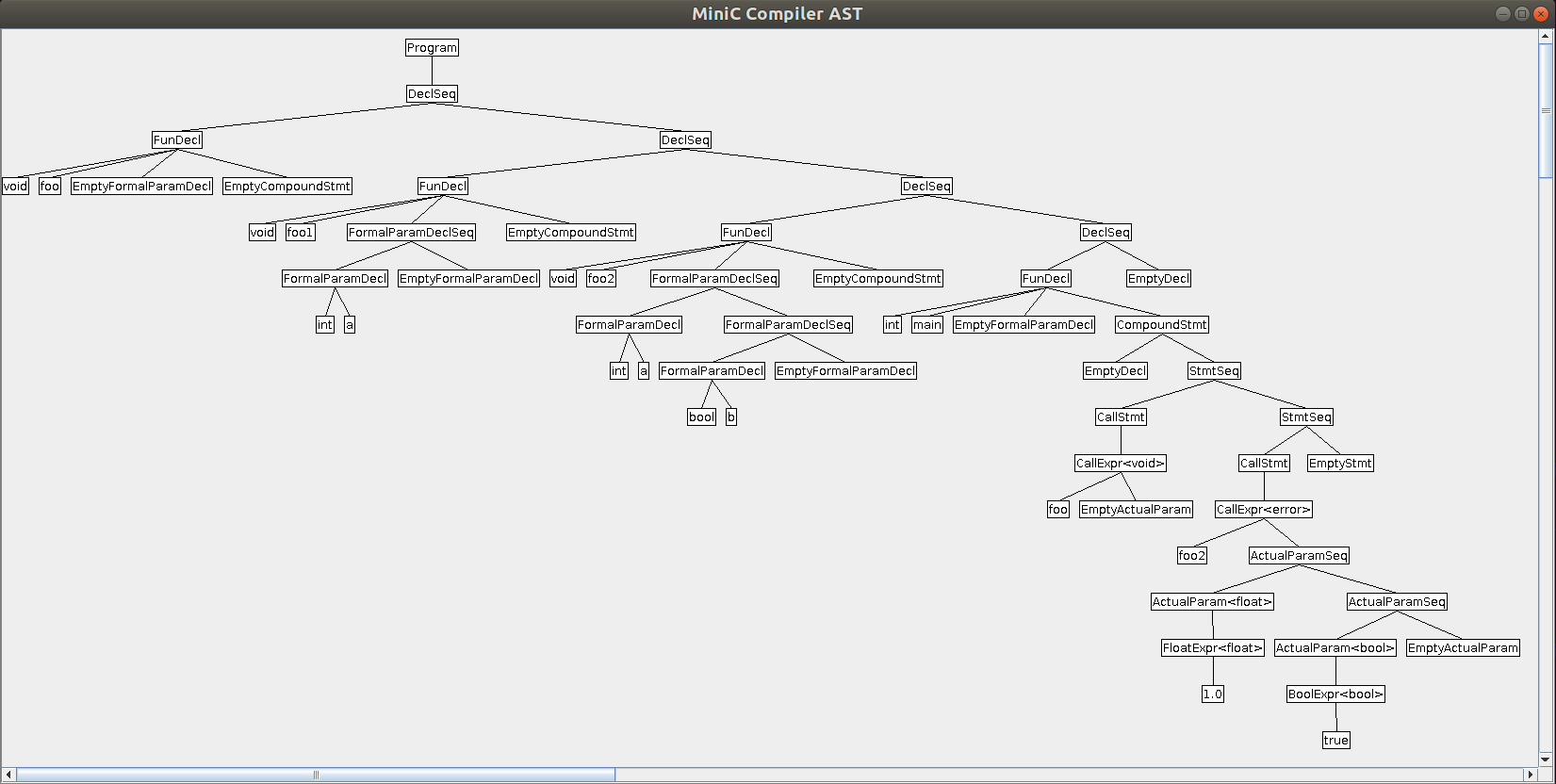Select the EmptyStmt node
Screen dimensions: 1556x784
(1340, 464)
